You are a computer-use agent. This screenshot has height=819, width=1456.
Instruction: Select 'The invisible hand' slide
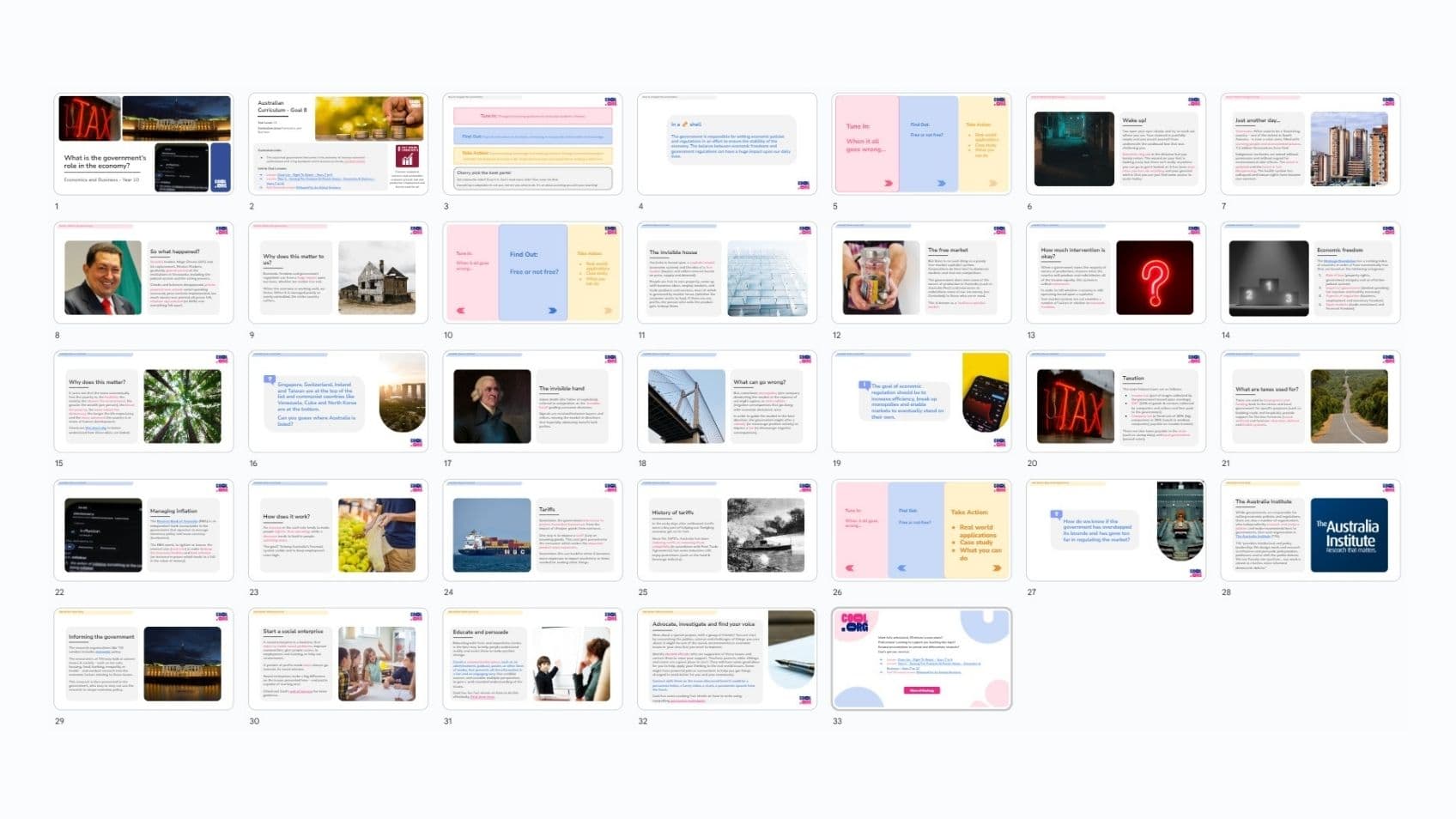(x=532, y=402)
